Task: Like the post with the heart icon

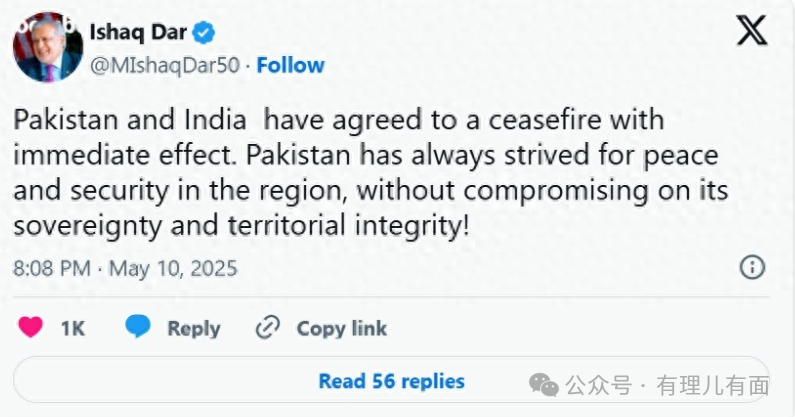Action: [x=30, y=328]
